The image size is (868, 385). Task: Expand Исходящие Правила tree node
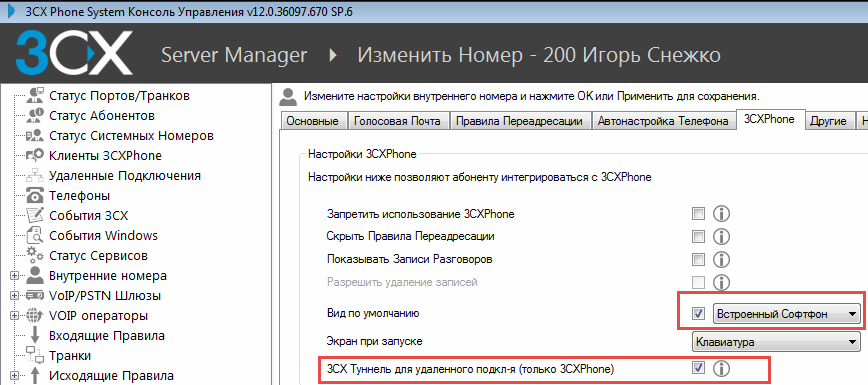[15, 376]
